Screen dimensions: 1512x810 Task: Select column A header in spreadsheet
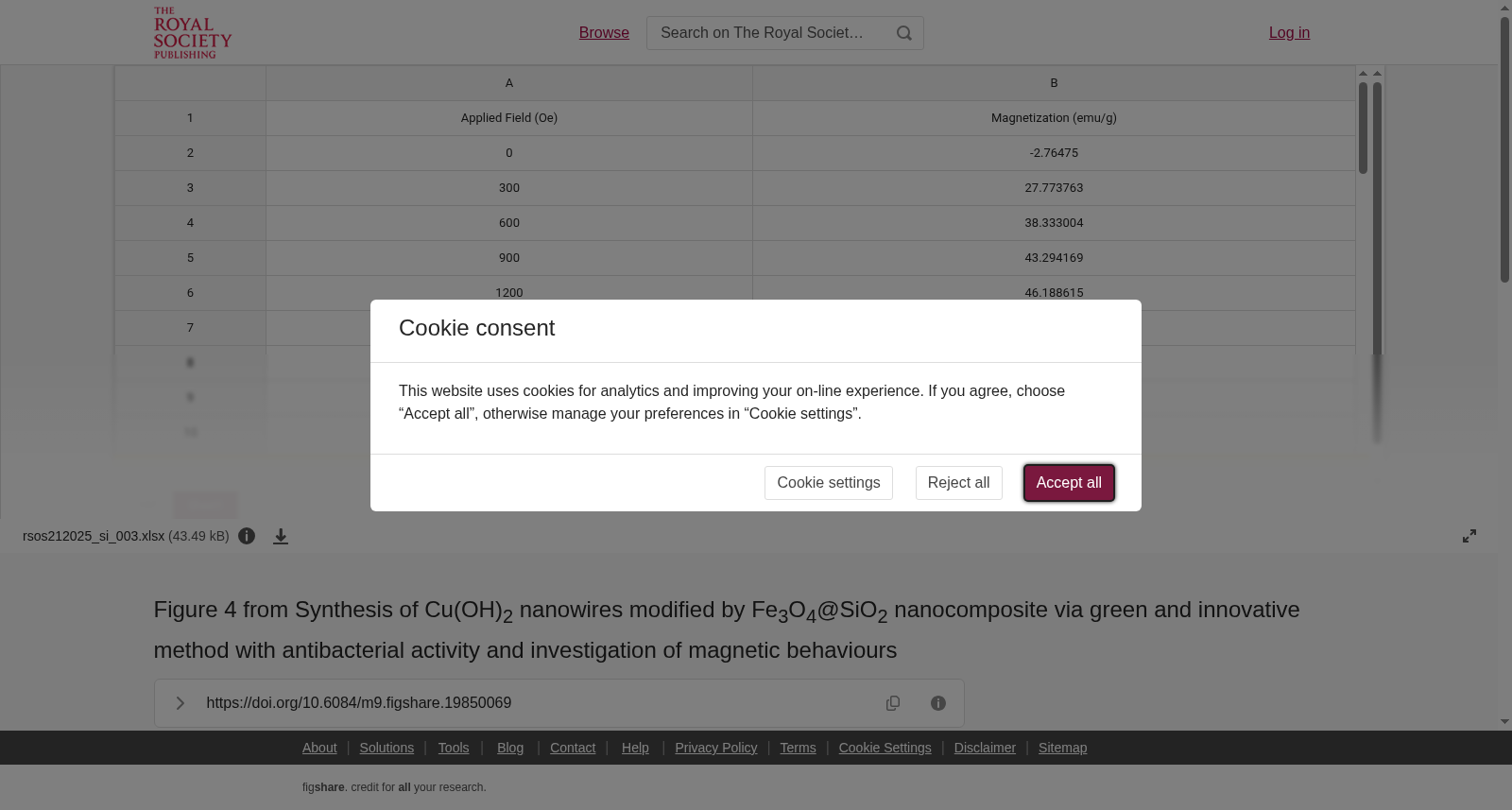[509, 83]
